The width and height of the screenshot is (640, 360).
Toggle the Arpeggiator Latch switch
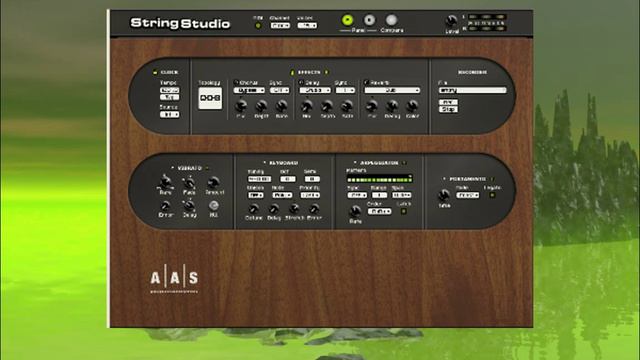404,211
